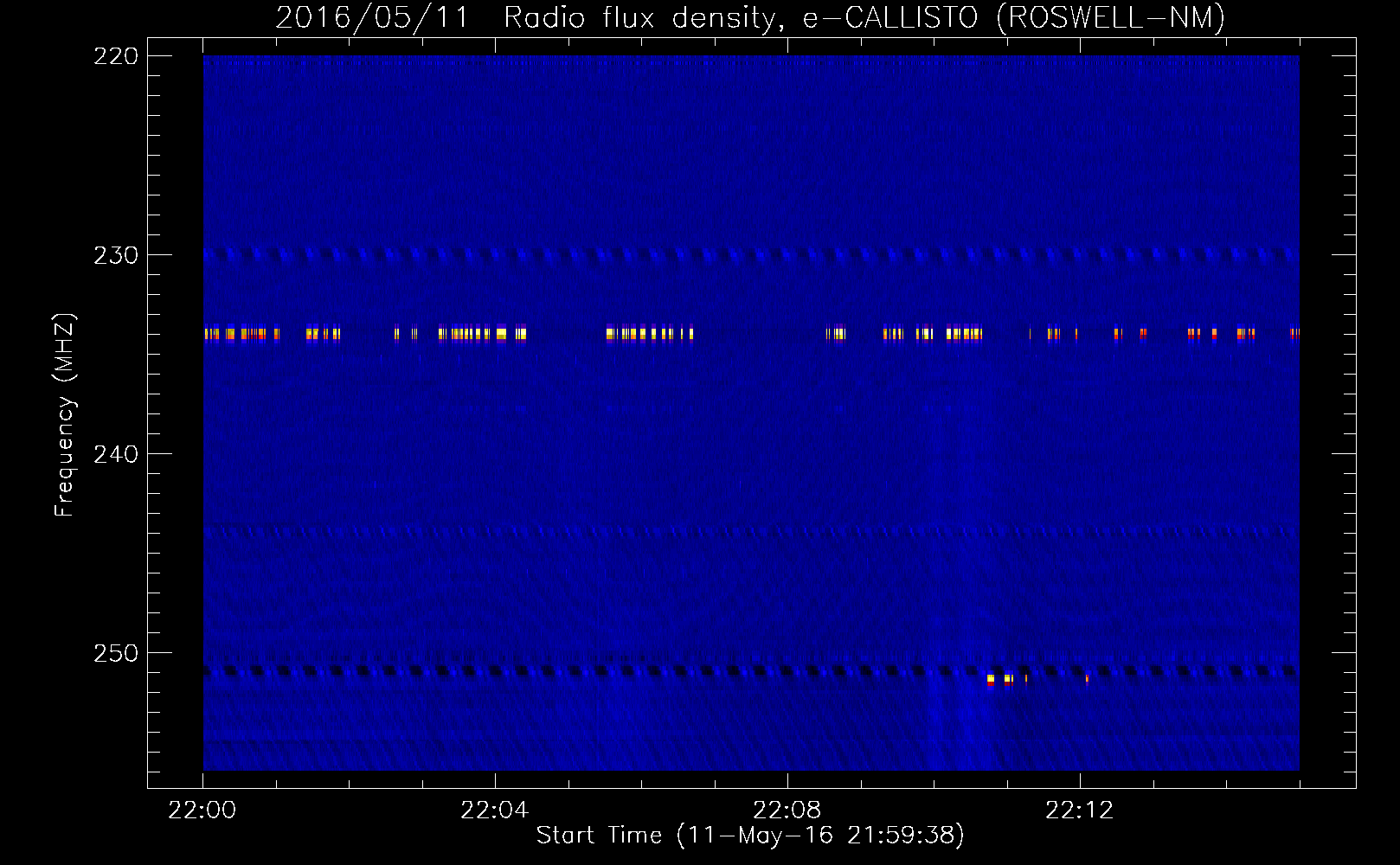Click the 220 frequency tick label
The height and width of the screenshot is (865, 1400).
pyautogui.click(x=116, y=56)
